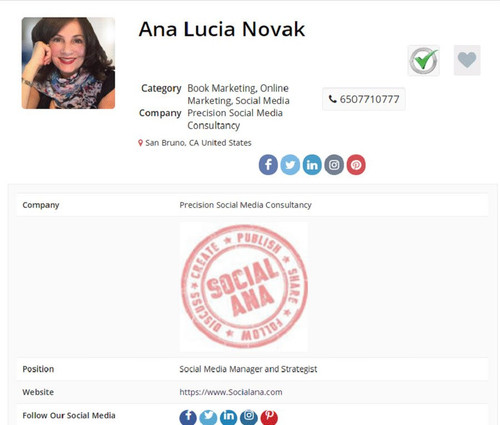The height and width of the screenshot is (425, 500).
Task: Open Instagram in Follow Our Social Media row
Action: pos(249,417)
